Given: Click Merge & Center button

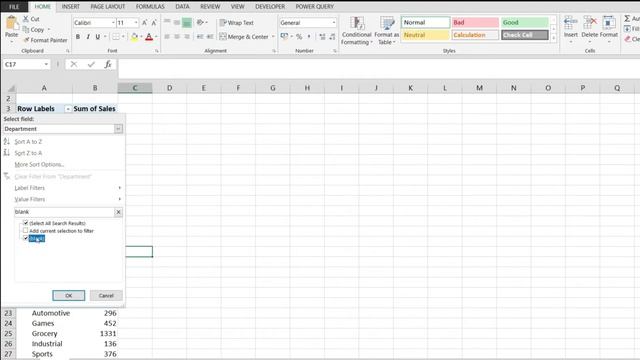Looking at the screenshot, I should [244, 37].
